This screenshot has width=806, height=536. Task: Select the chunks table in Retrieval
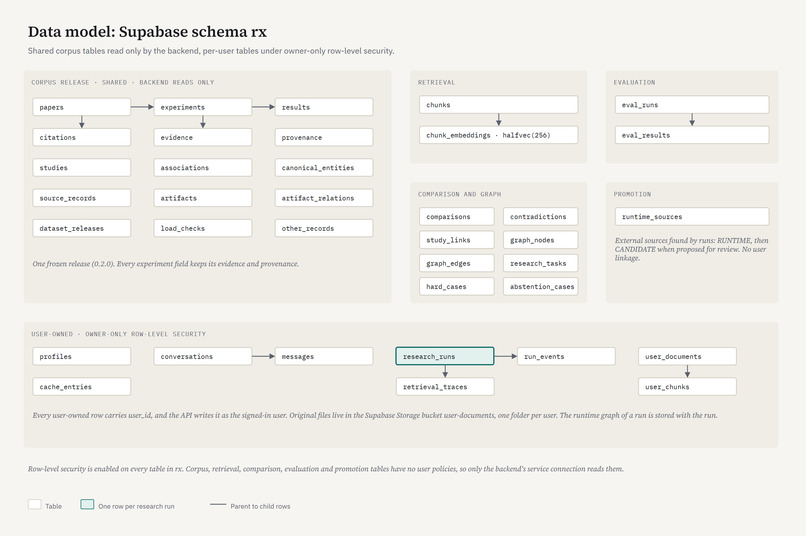[x=499, y=104]
